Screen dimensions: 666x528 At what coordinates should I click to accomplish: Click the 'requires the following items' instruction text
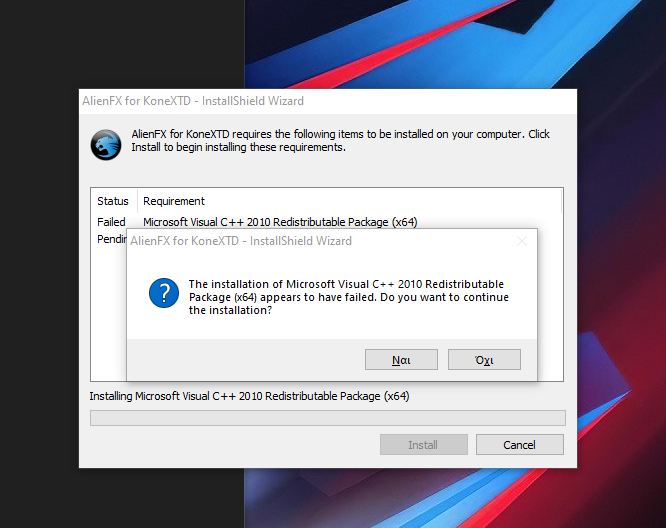[340, 141]
